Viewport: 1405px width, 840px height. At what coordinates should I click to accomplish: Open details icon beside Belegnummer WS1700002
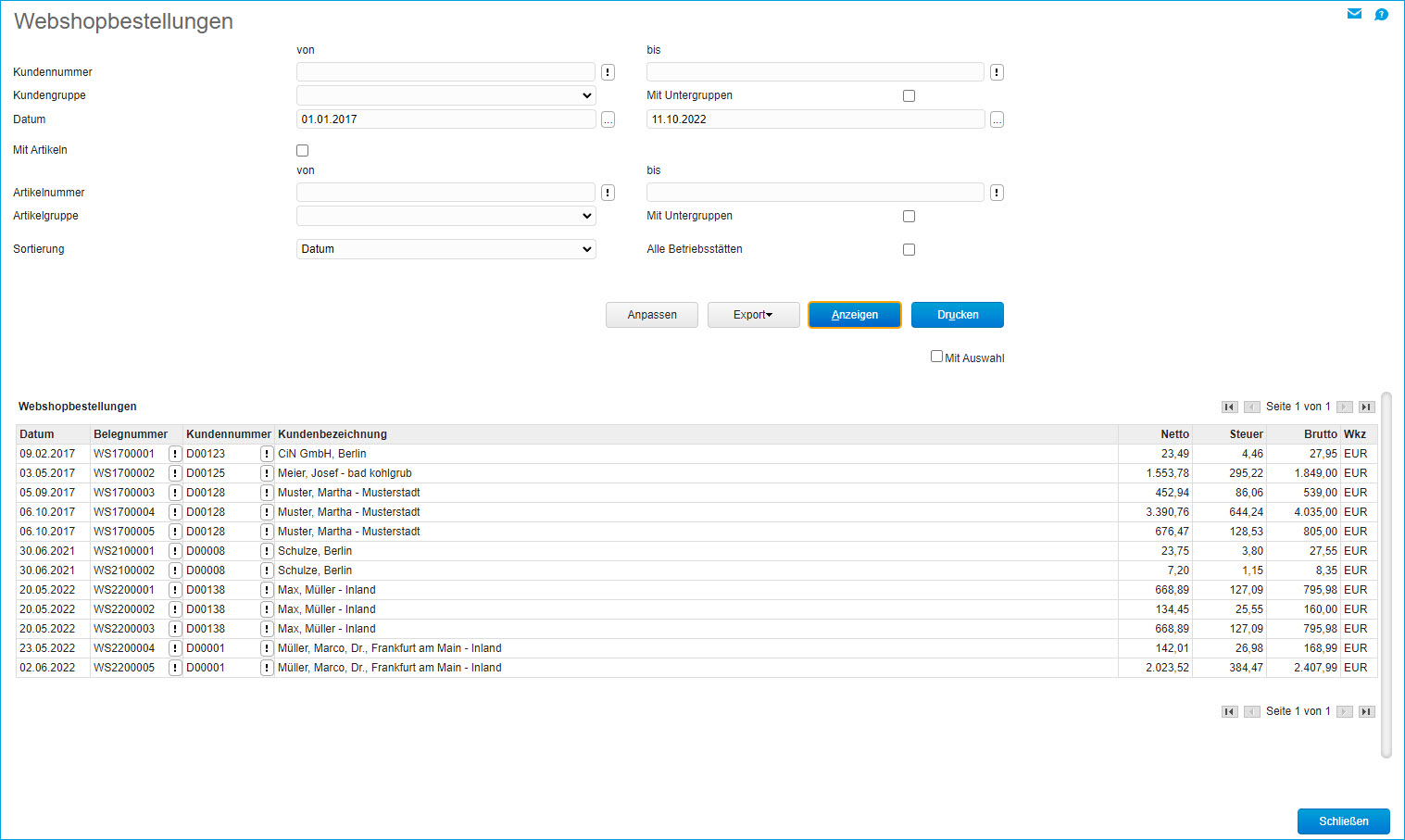pyautogui.click(x=175, y=473)
